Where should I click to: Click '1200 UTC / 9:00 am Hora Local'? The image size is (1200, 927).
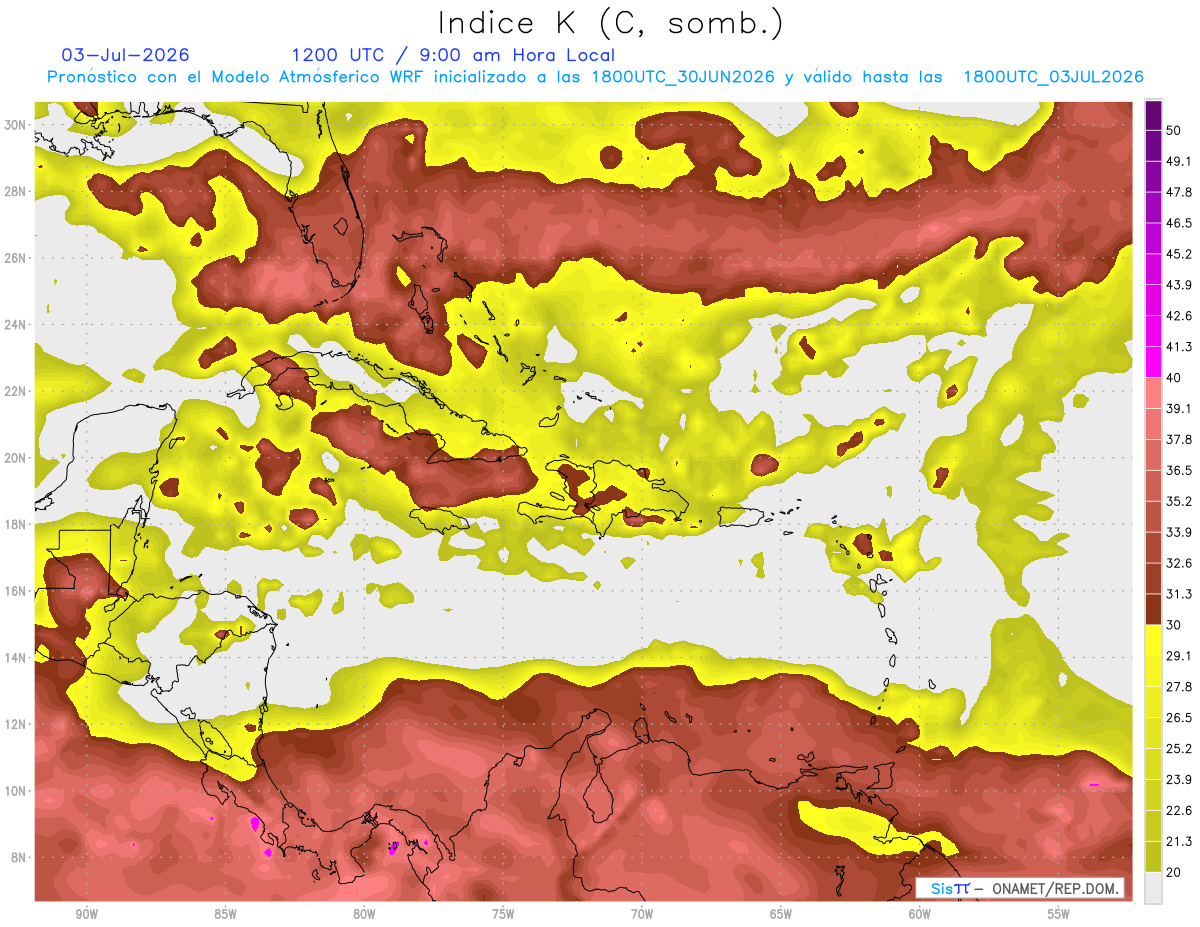453,55
